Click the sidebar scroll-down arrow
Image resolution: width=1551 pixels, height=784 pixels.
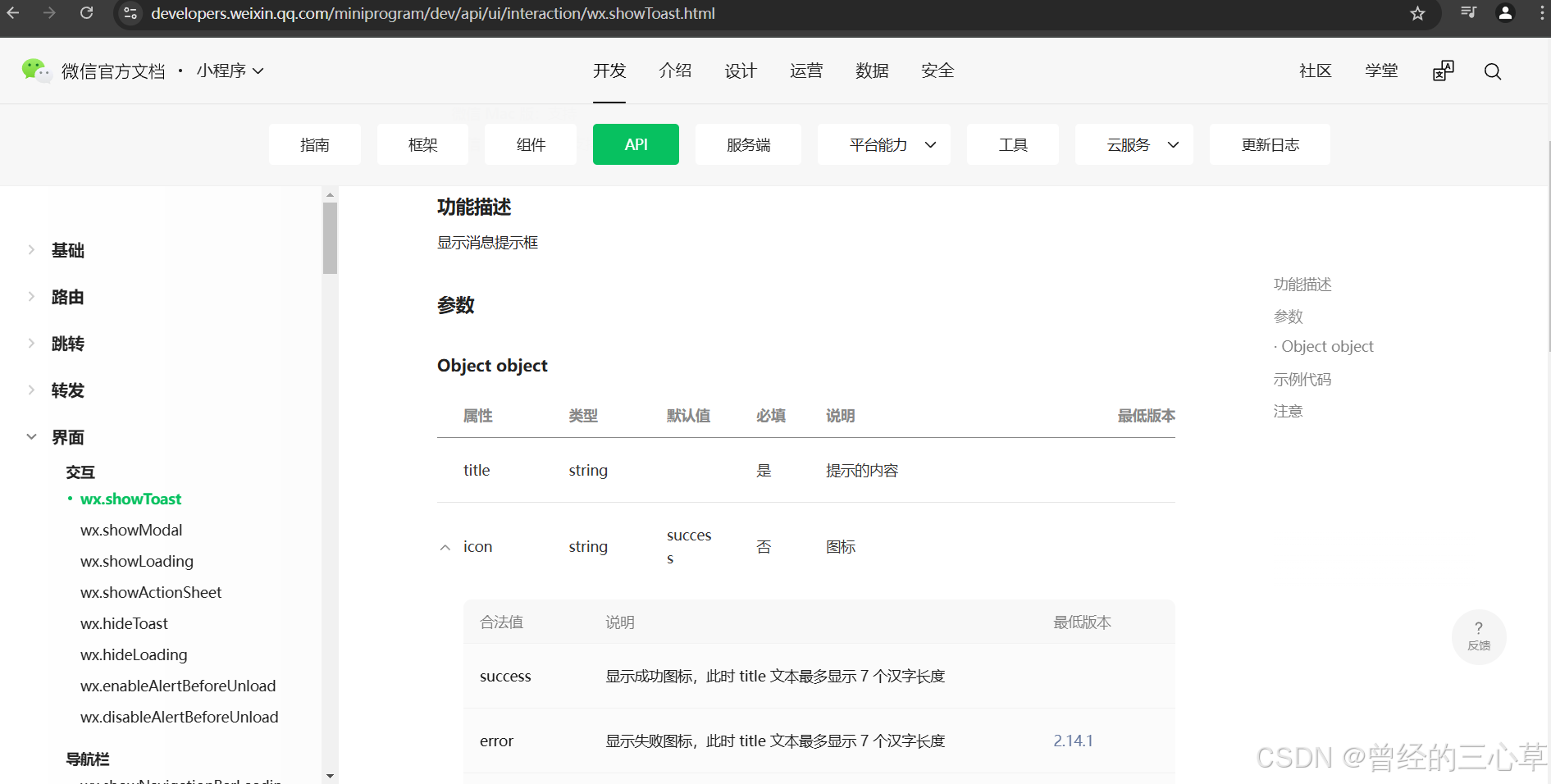coord(330,775)
